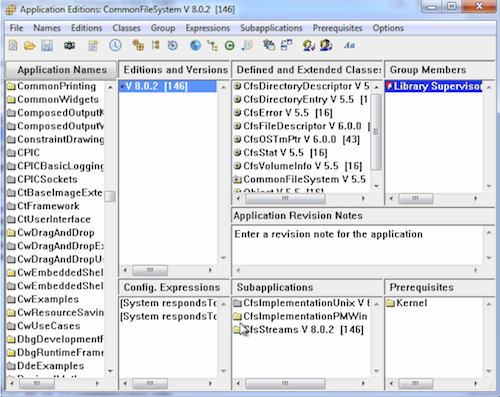Click the Application Names header button
Screen dimensions: 500x397
(61, 70)
